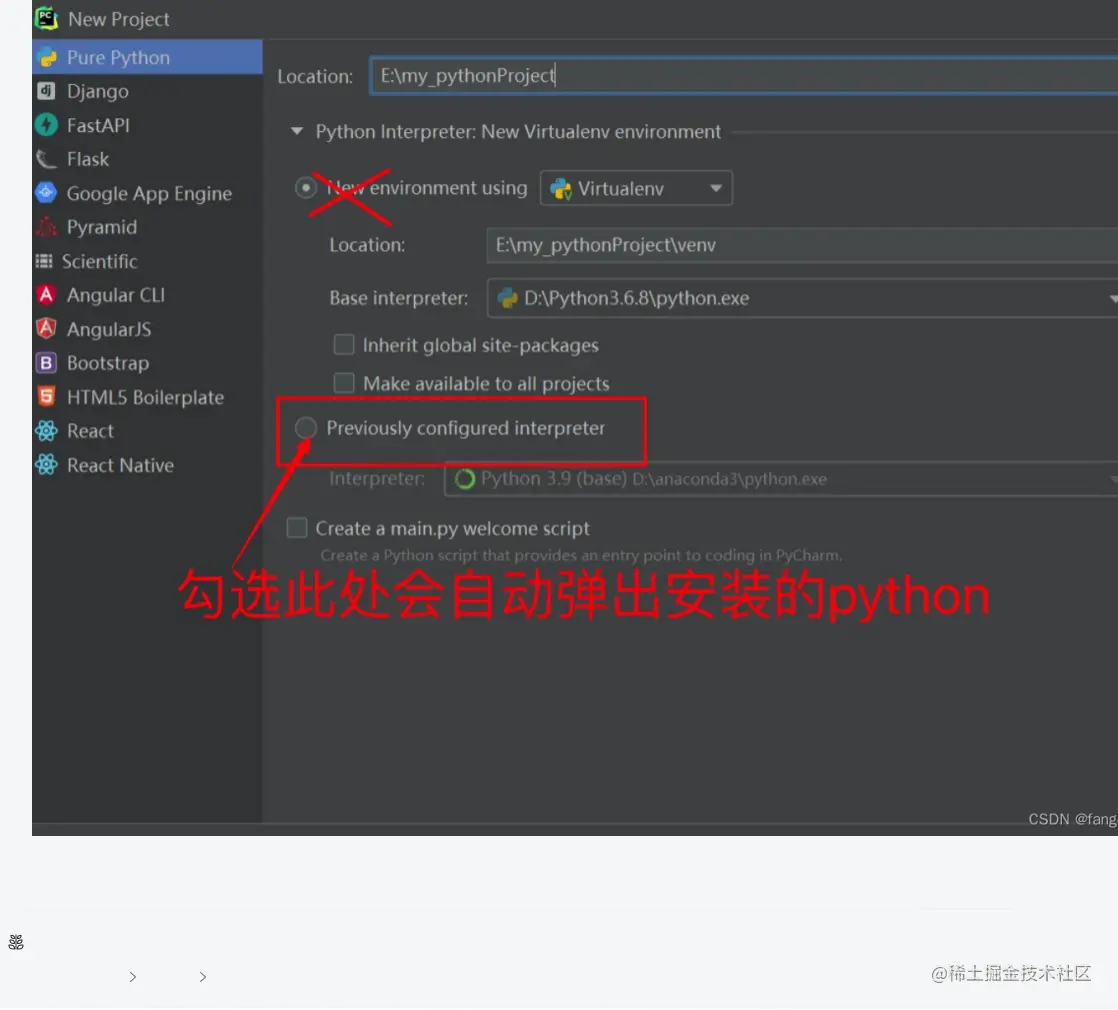
Task: Select Bootstrap project type label
Action: tap(108, 363)
